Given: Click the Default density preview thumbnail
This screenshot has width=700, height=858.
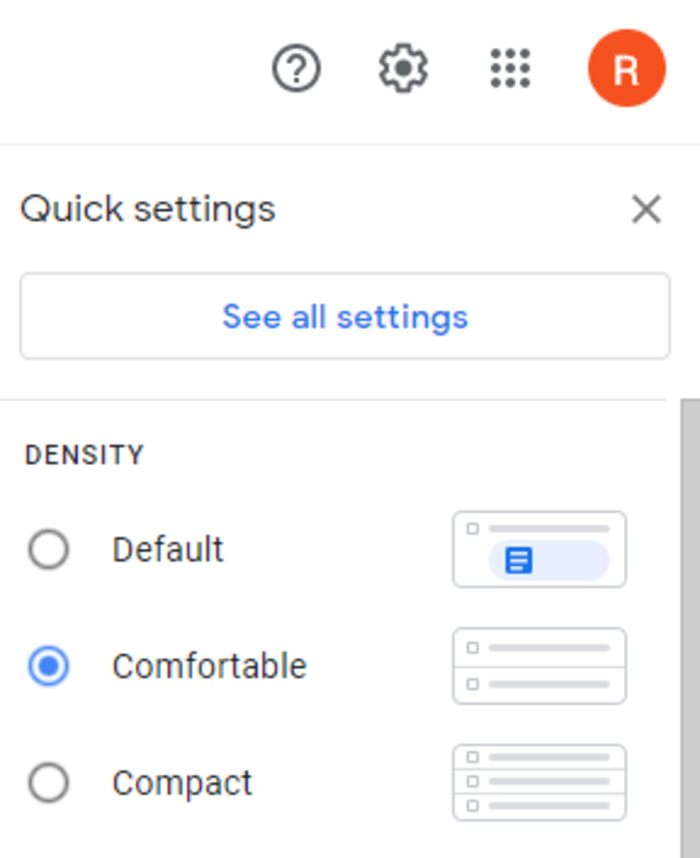Looking at the screenshot, I should pyautogui.click(x=539, y=549).
